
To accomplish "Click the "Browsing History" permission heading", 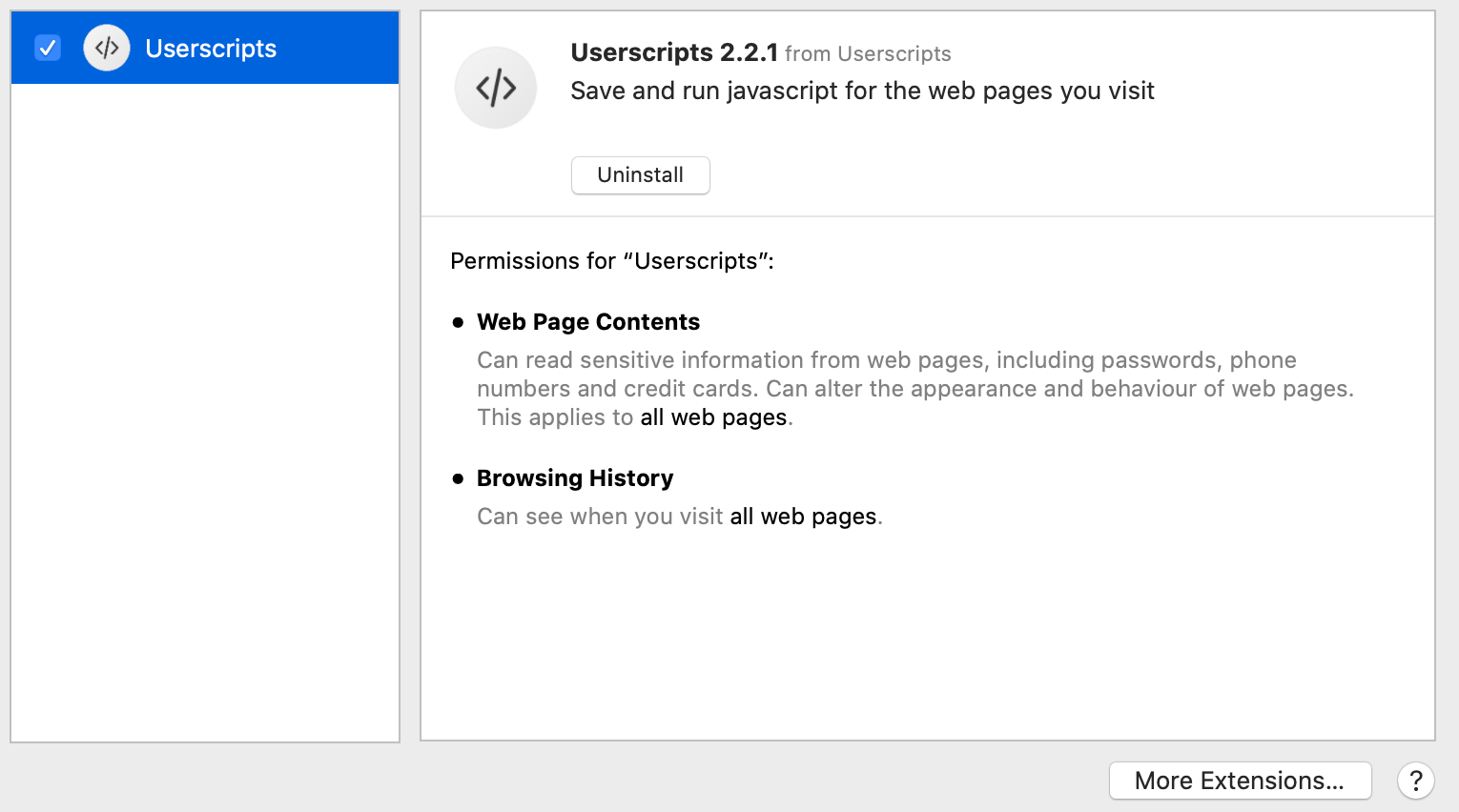I will pyautogui.click(x=575, y=478).
